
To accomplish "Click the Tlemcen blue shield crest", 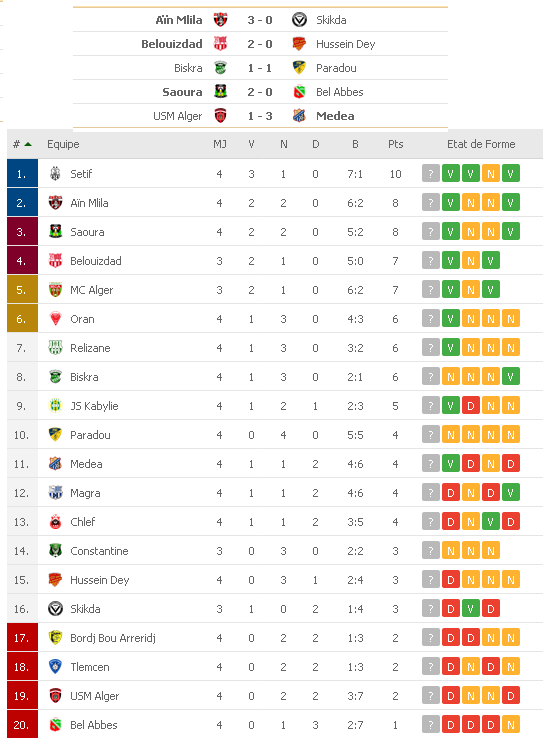I will click(x=55, y=666).
